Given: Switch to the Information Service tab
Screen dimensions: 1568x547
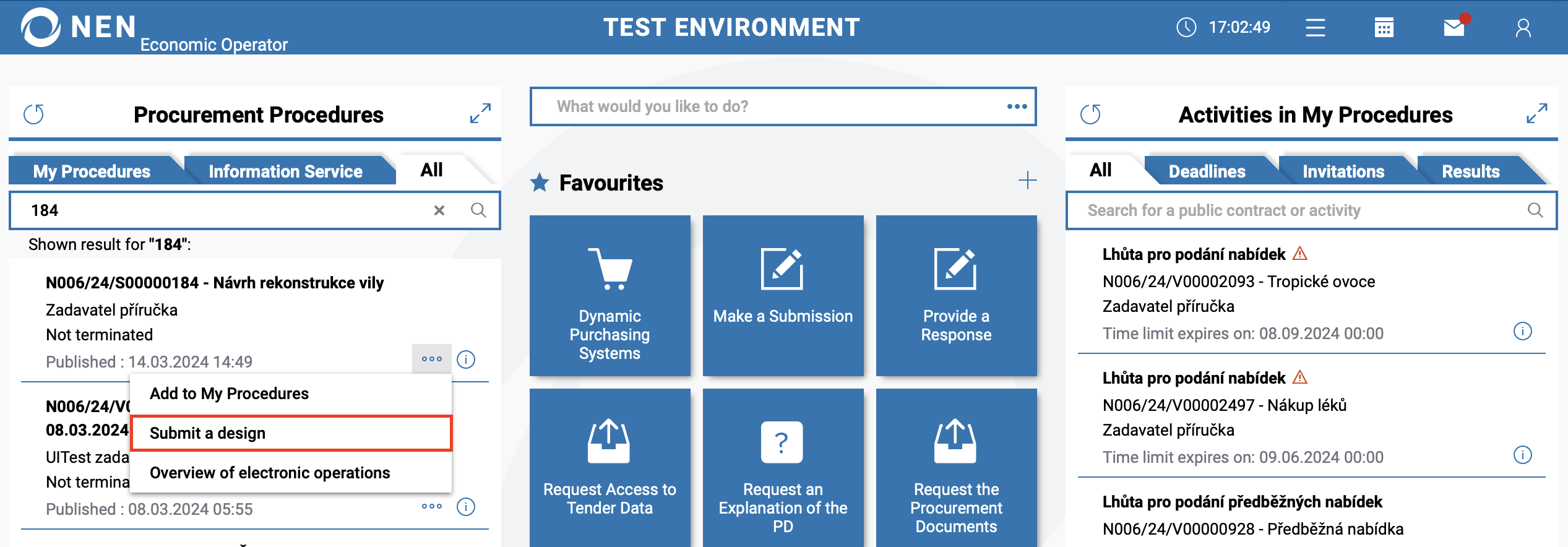Looking at the screenshot, I should pos(285,171).
